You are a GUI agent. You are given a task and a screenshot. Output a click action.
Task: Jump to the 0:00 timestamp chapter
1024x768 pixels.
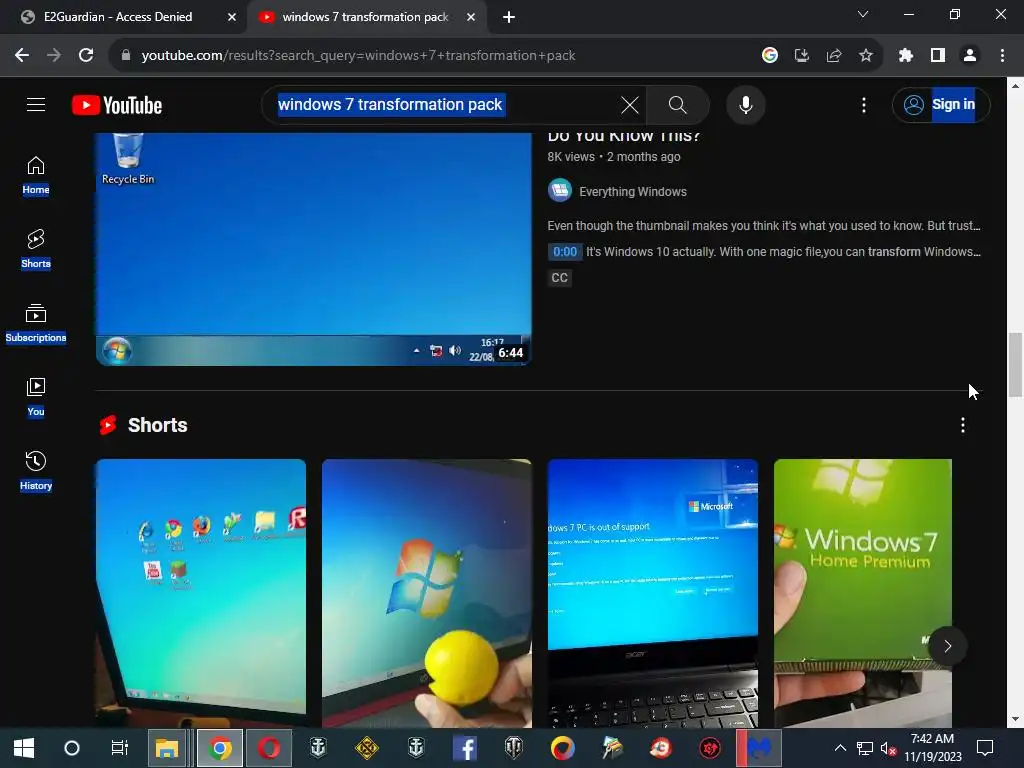[x=565, y=251]
